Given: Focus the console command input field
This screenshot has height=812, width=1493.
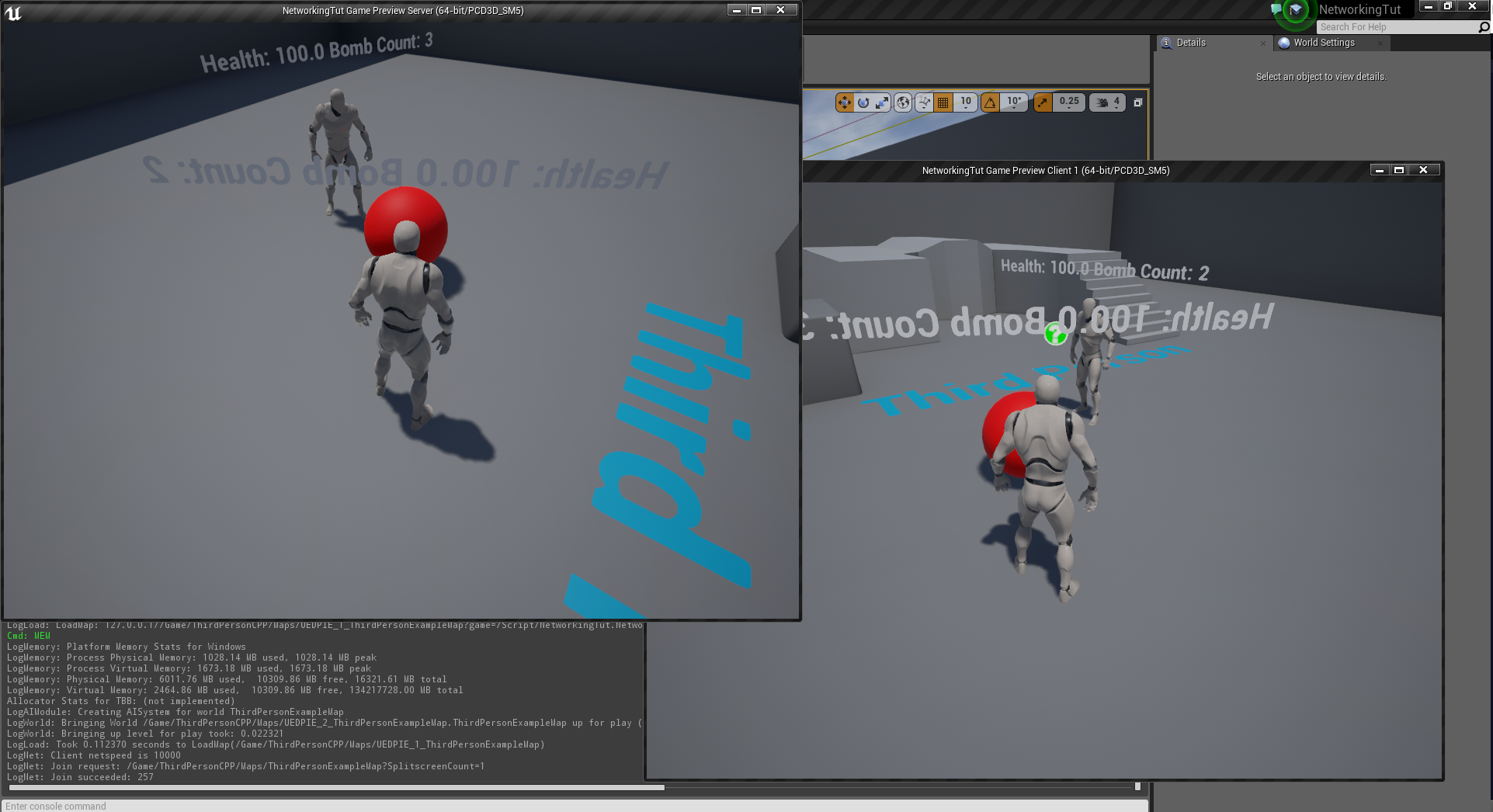Looking at the screenshot, I should coord(311,806).
